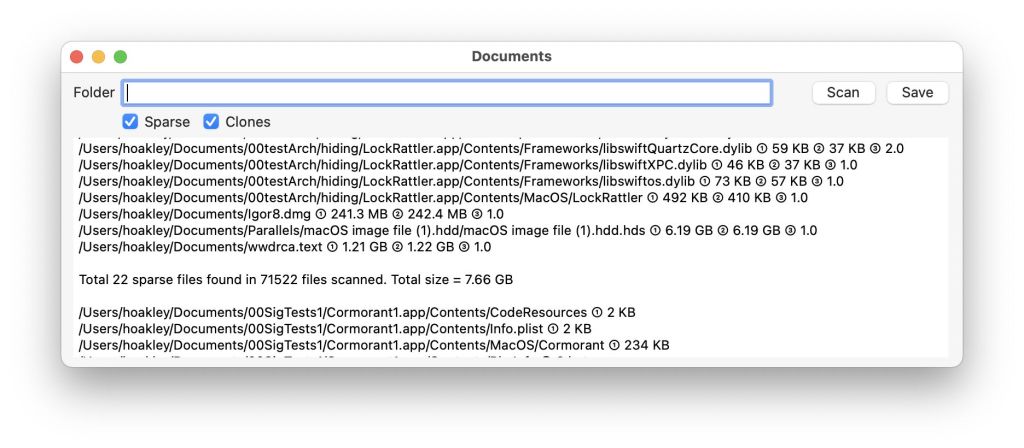Click the Contents/MacOS/LockRattler result line
Image resolution: width=1024 pixels, height=448 pixels.
pos(443,198)
